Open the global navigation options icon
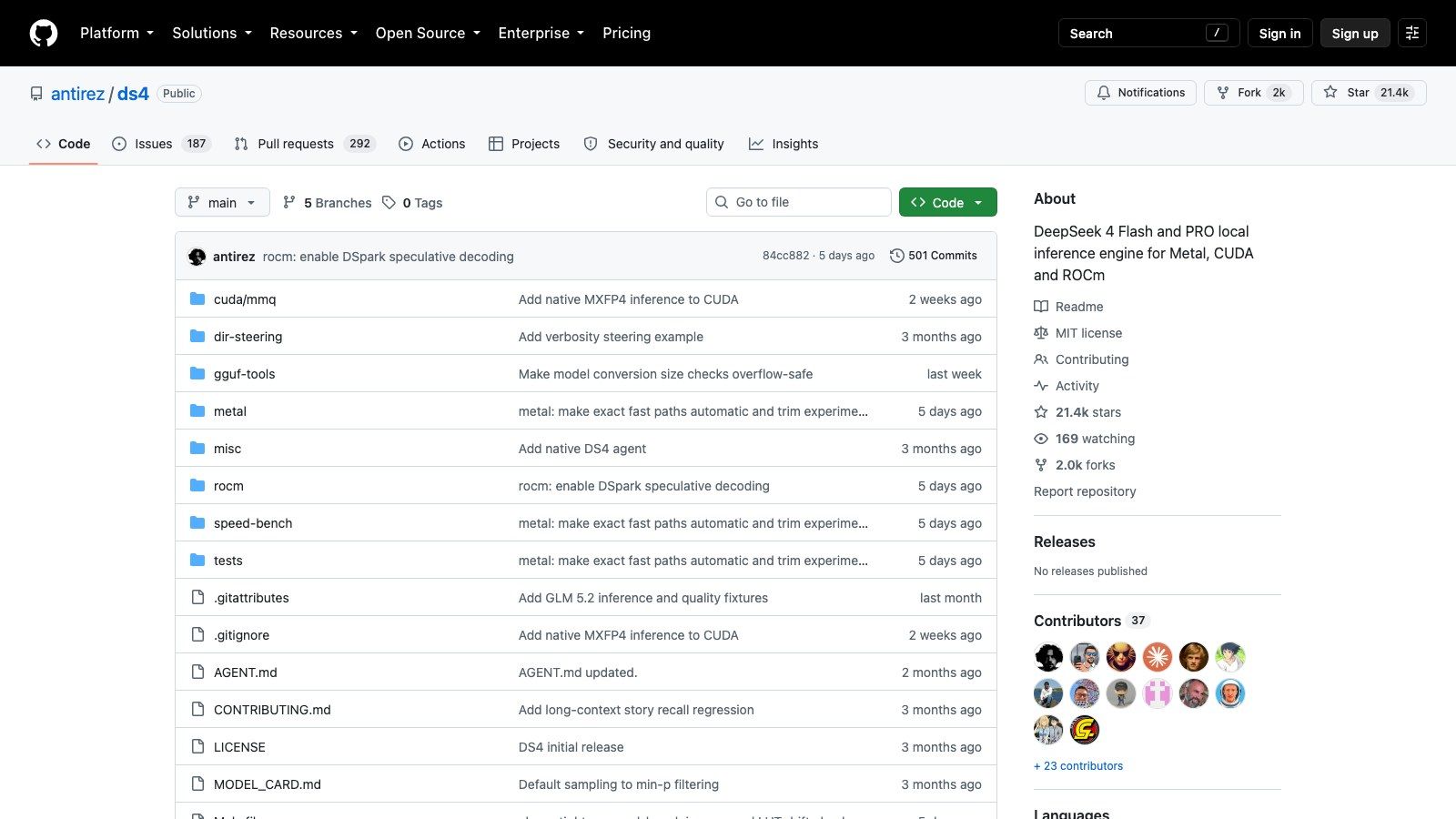The width and height of the screenshot is (1456, 819). tap(1412, 33)
